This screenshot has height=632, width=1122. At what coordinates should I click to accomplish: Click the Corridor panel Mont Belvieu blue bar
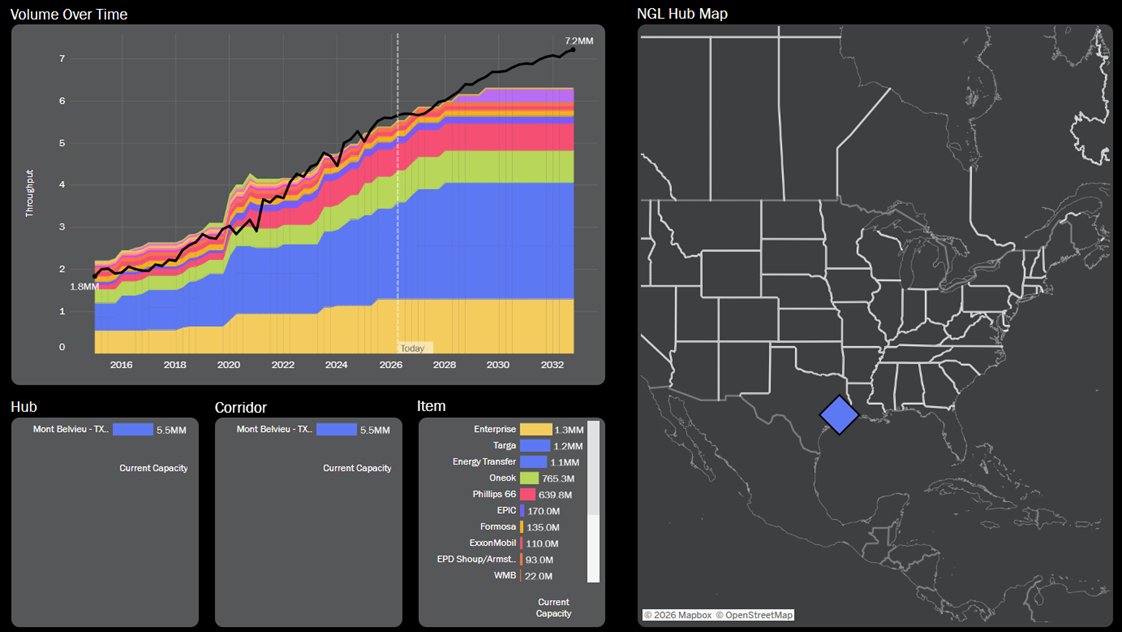click(x=336, y=429)
